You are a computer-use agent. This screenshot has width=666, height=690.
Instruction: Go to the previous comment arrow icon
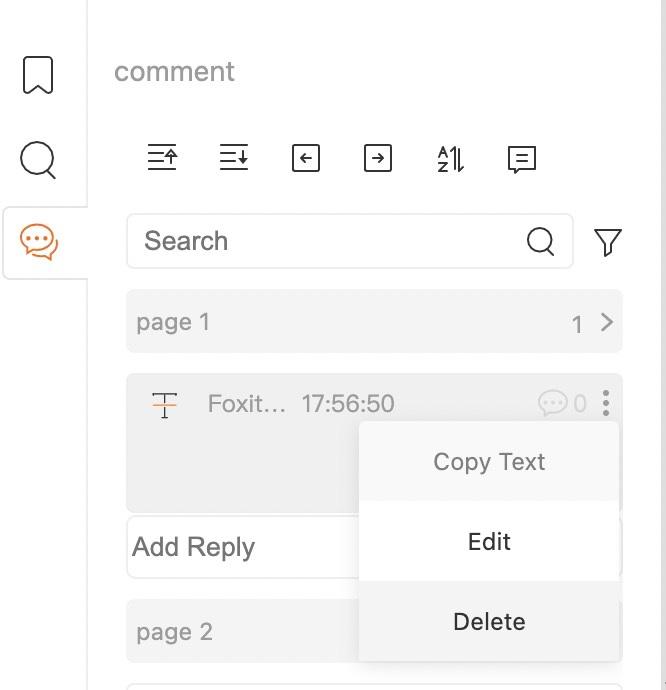click(306, 158)
